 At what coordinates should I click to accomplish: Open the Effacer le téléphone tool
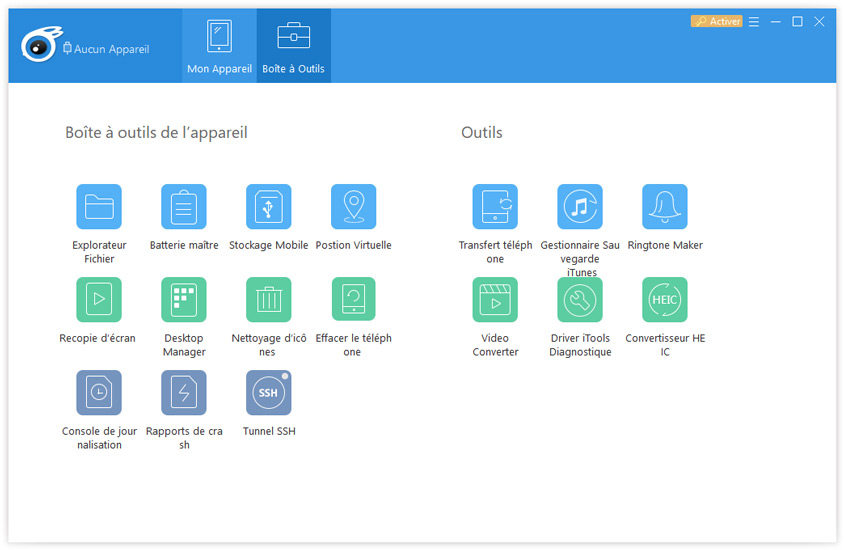[x=354, y=300]
